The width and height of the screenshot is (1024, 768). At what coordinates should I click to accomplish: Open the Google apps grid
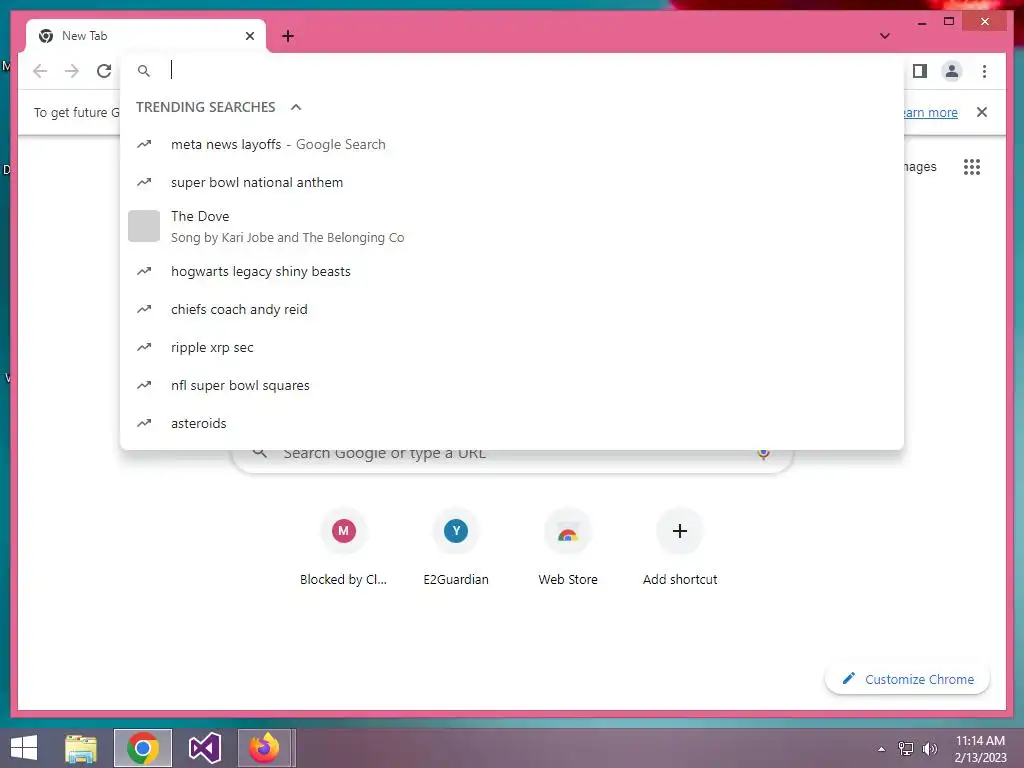[x=972, y=167]
